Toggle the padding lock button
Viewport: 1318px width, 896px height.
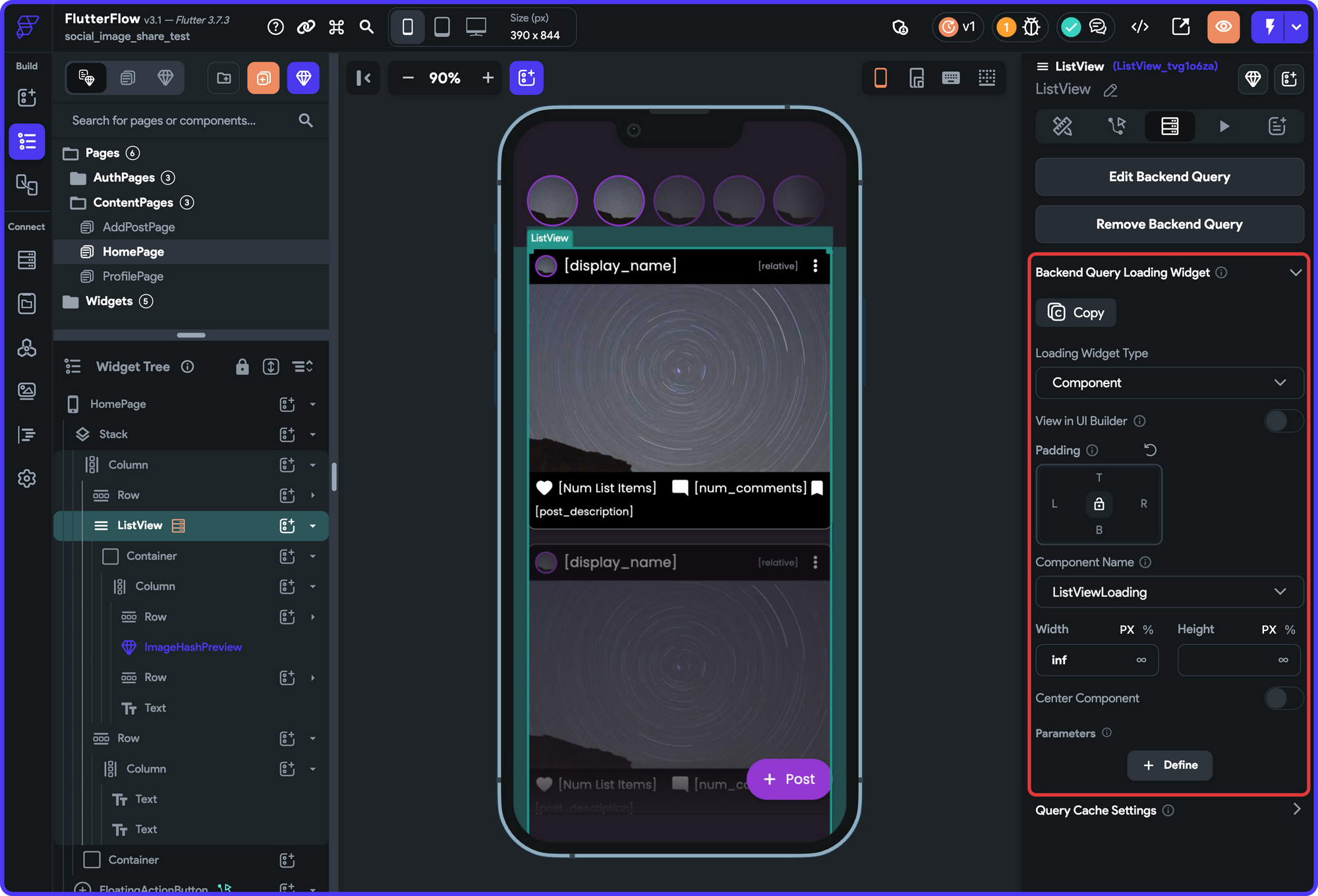[1099, 504]
